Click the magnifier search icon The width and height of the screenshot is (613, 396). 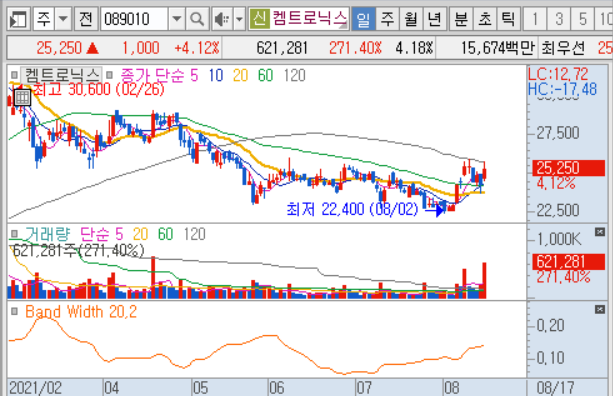197,19
